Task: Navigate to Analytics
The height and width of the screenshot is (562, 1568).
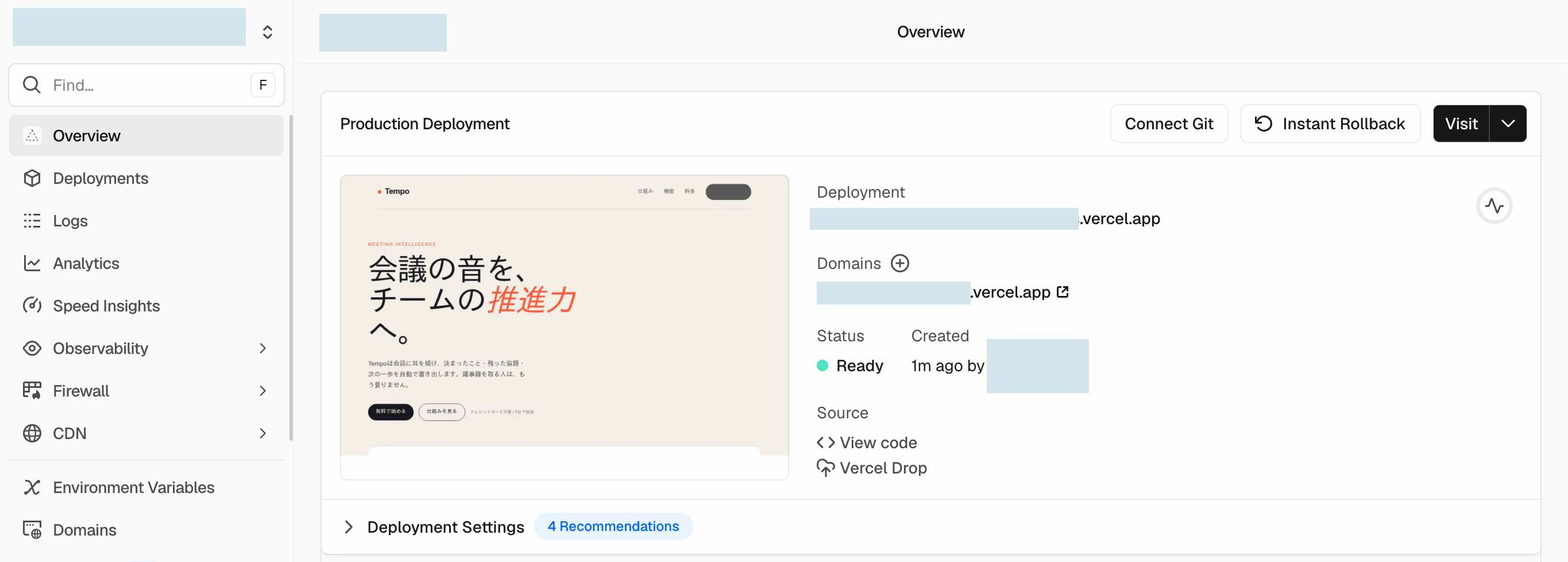Action: pos(146,263)
